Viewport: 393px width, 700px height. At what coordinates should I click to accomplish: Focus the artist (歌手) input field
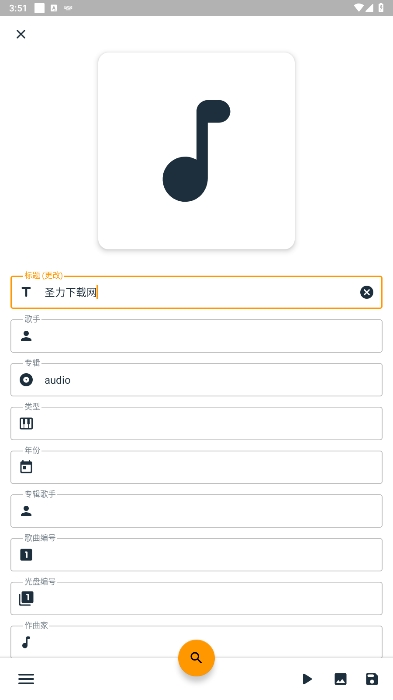[196, 336]
